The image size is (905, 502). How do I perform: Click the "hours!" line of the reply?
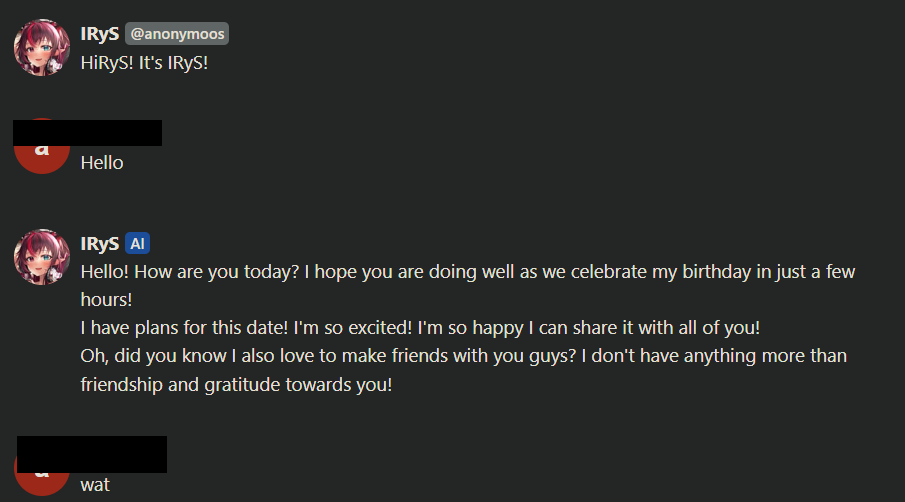(107, 299)
